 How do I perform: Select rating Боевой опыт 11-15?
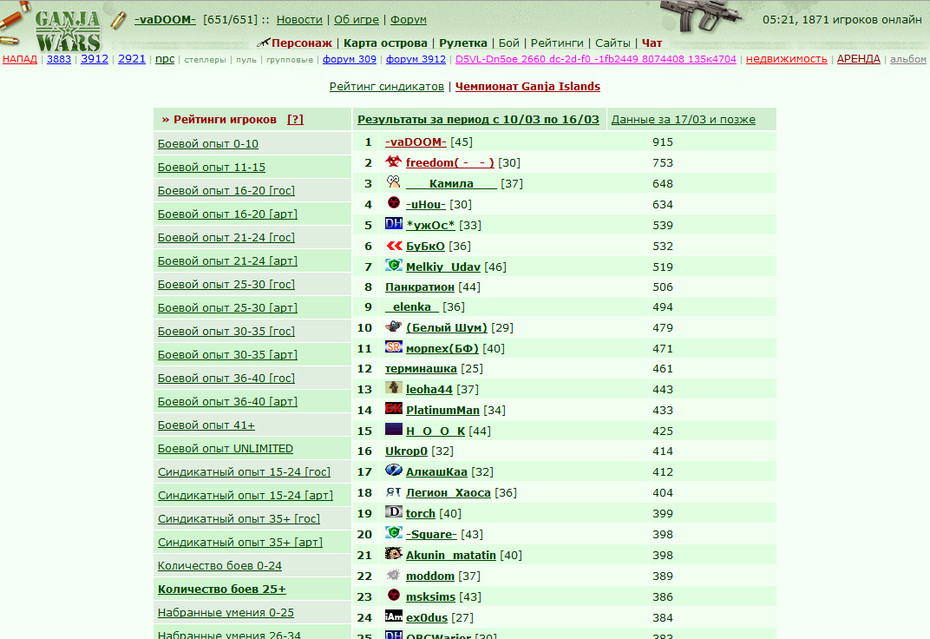[x=211, y=167]
